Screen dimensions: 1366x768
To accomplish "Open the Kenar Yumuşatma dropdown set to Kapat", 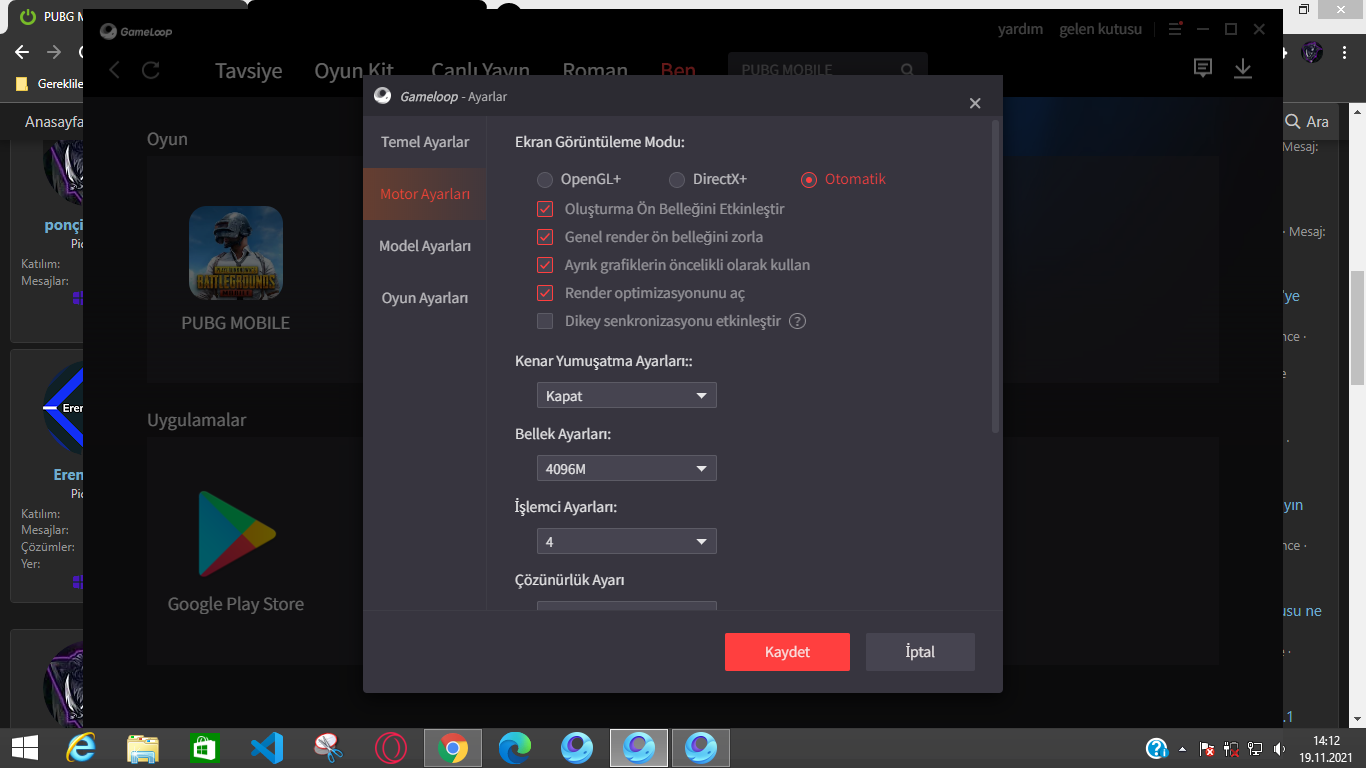I will pos(627,396).
